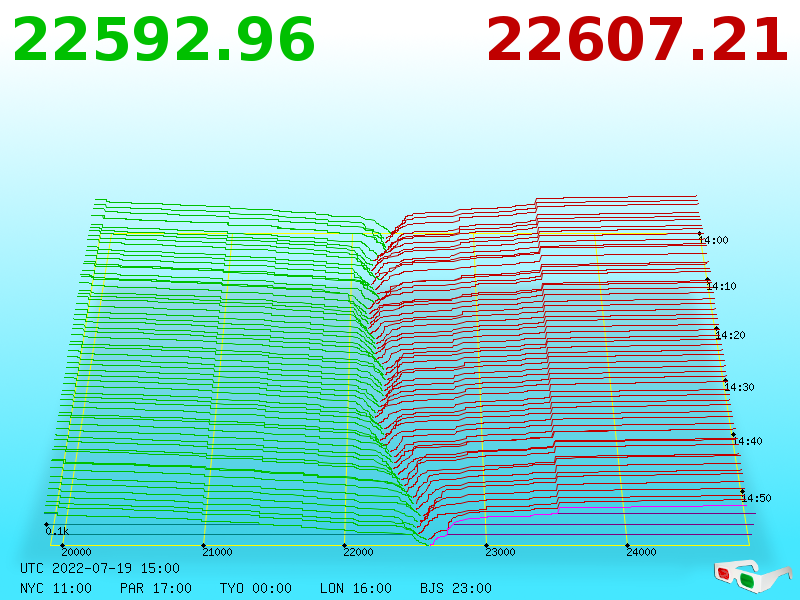This screenshot has width=800, height=600.
Task: Click the 23000 price axis label
Action: tap(499, 552)
